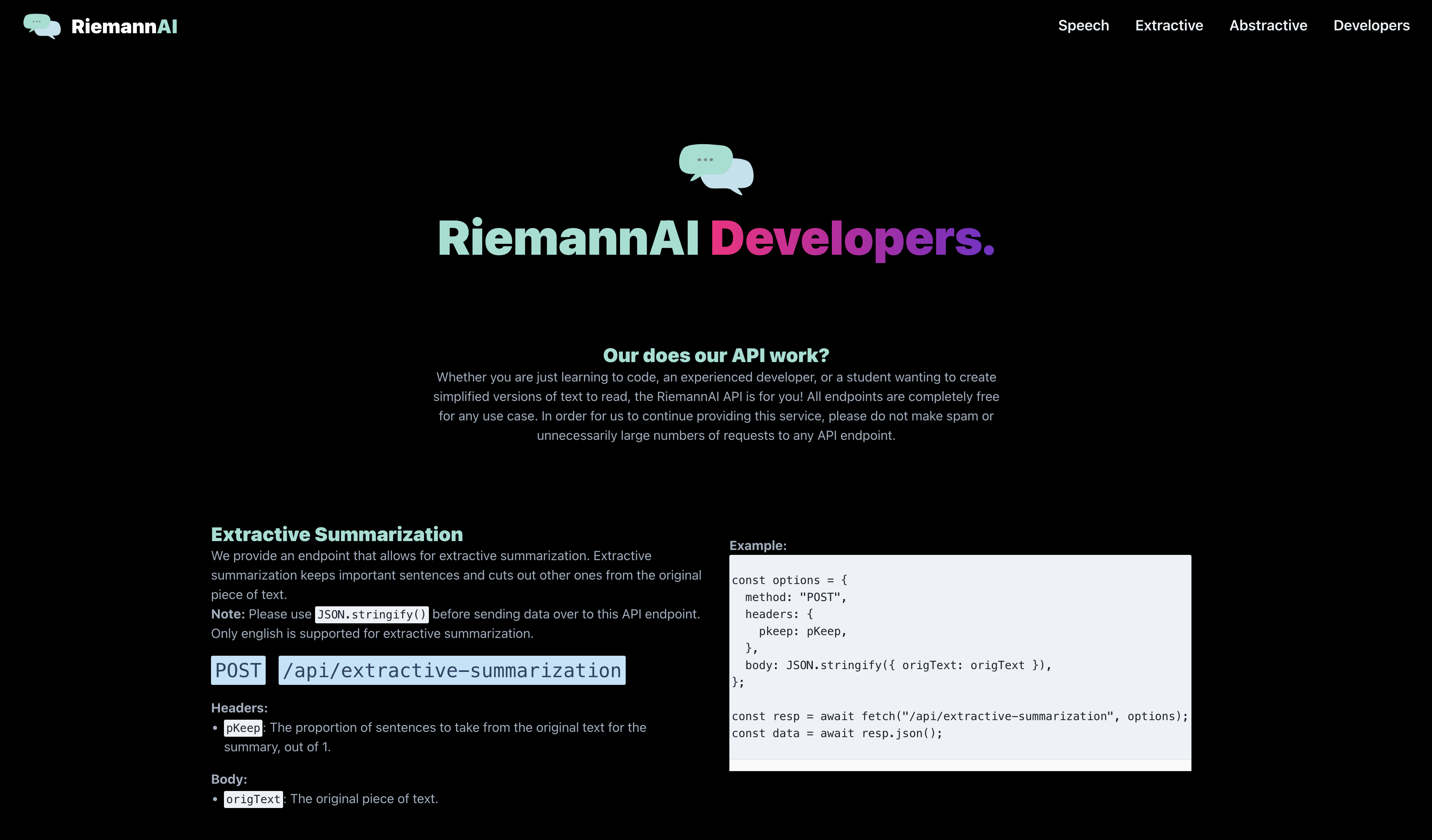This screenshot has width=1432, height=840.
Task: Click the horizontal scrollbar below code block
Action: pyautogui.click(x=959, y=765)
